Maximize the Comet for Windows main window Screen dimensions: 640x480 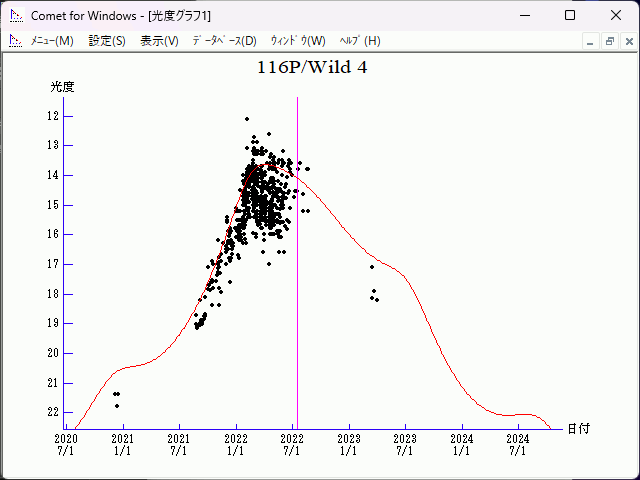click(570, 16)
